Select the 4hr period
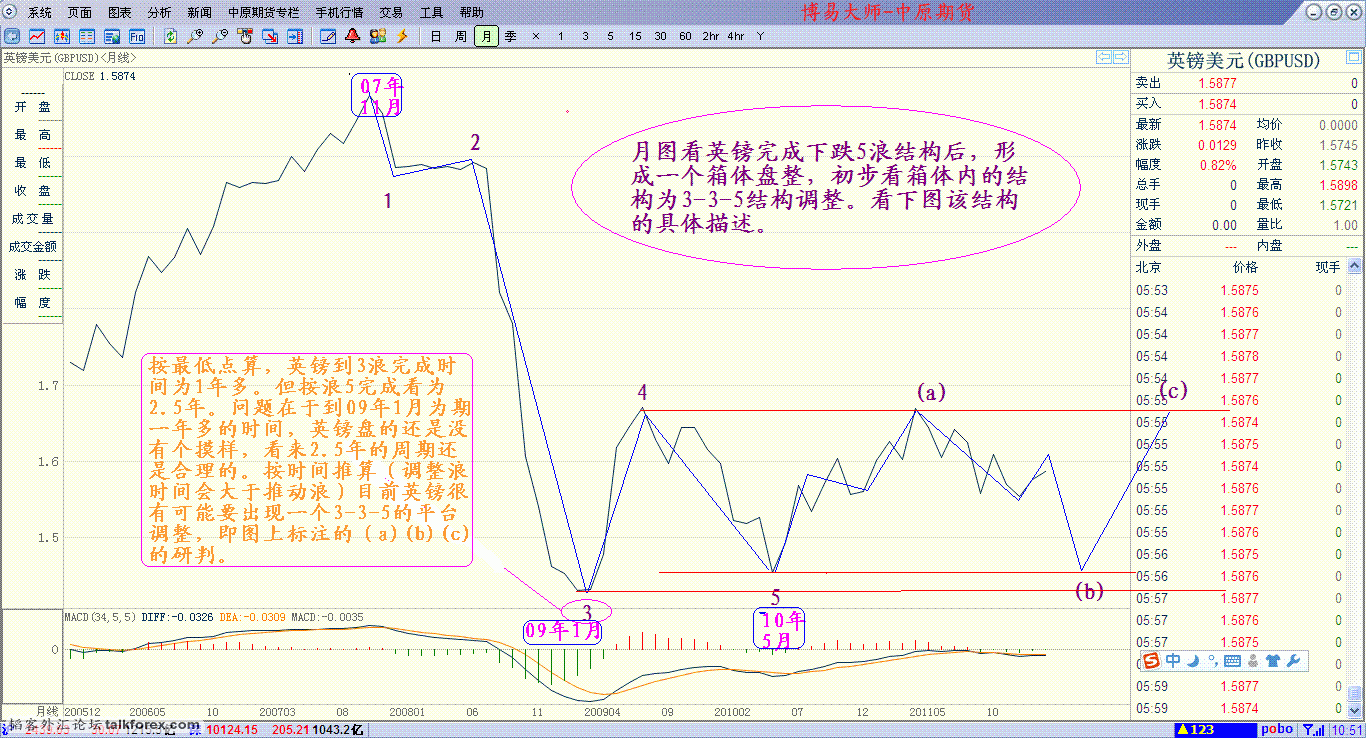 pos(736,36)
